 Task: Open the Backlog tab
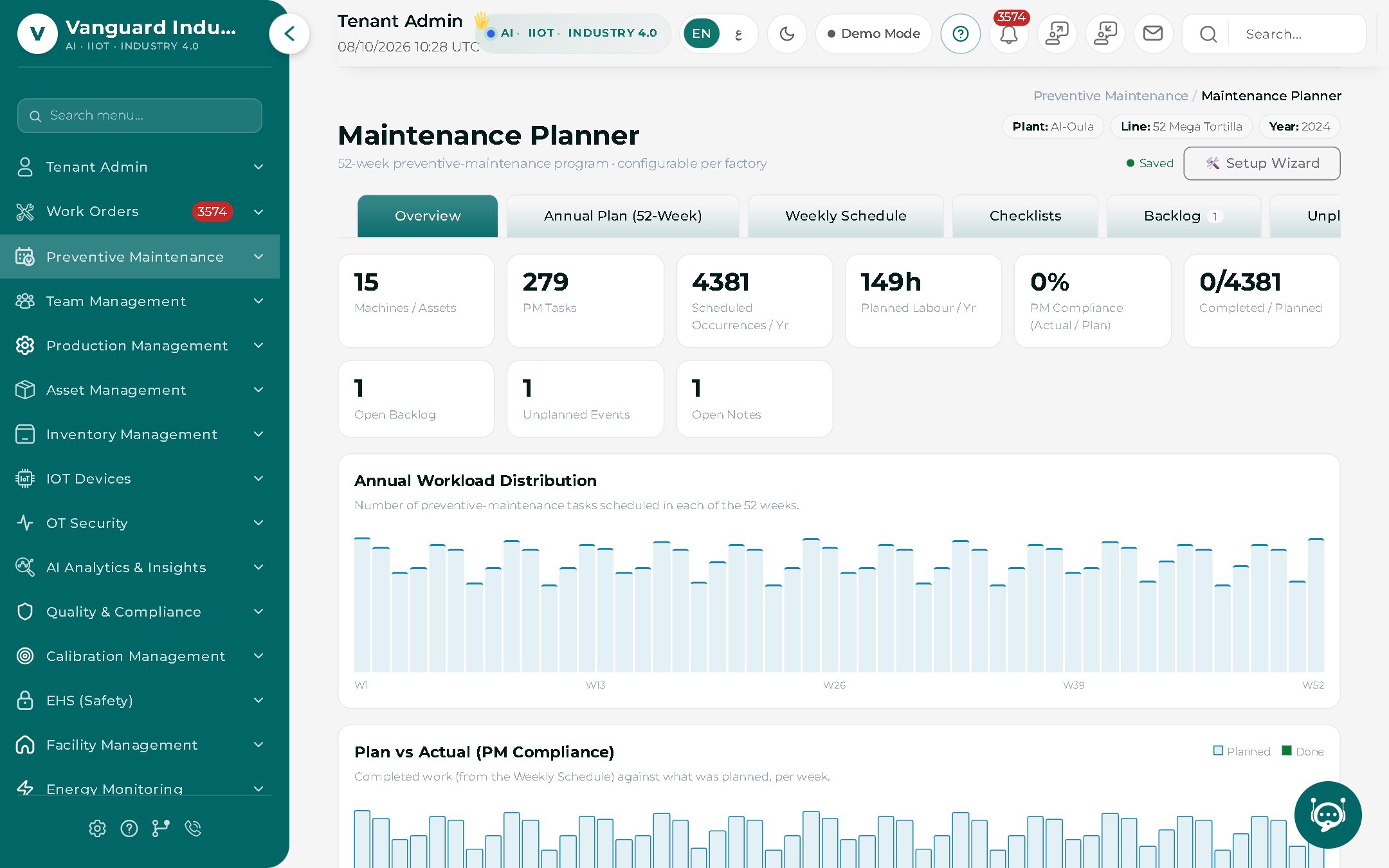click(1183, 216)
